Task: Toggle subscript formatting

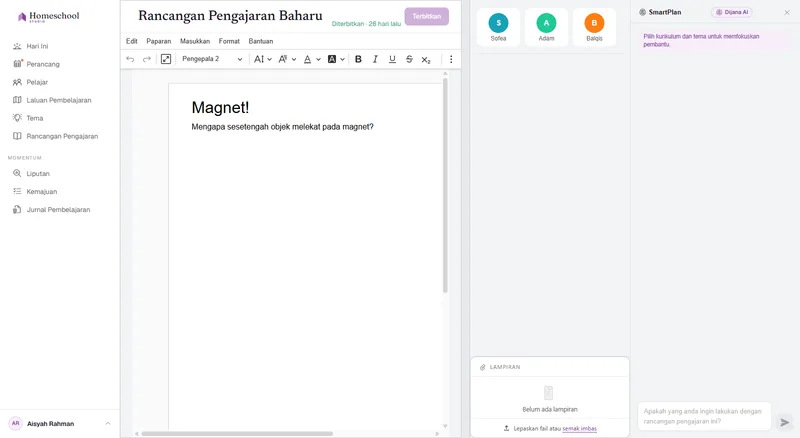Action: click(x=426, y=59)
